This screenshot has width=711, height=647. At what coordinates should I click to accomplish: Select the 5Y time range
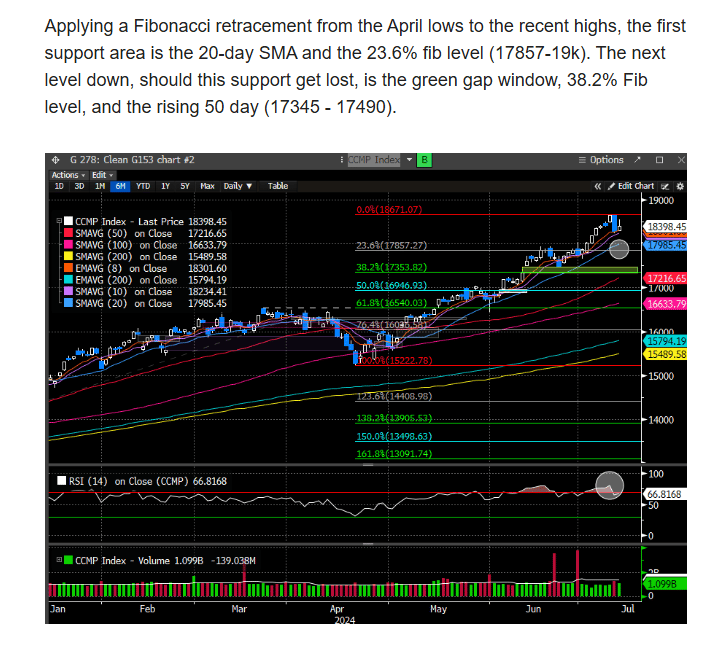pos(185,186)
